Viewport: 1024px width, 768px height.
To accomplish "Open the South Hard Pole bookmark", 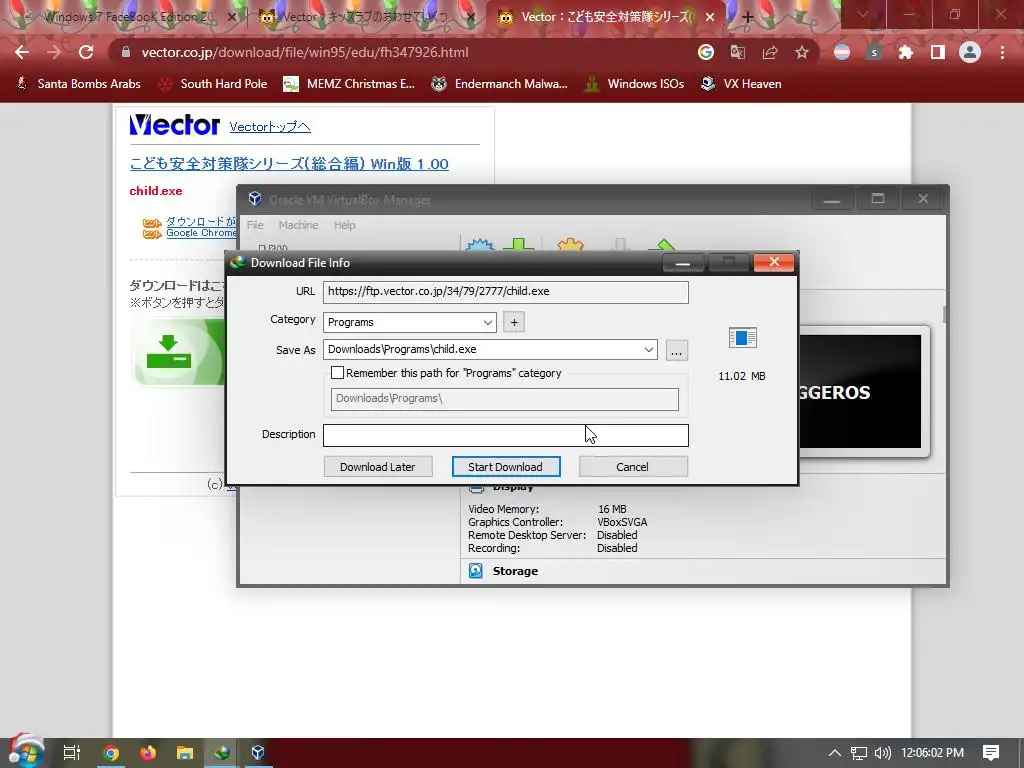I will coord(214,84).
